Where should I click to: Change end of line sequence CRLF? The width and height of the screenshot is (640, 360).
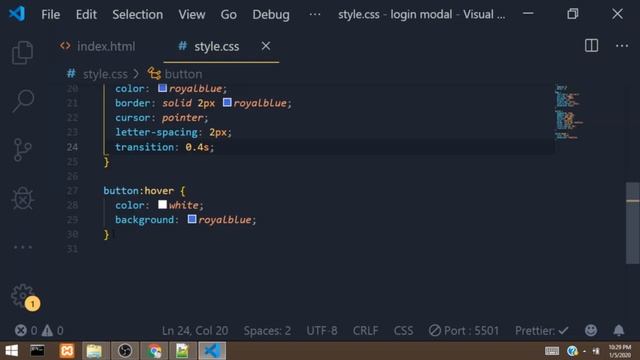coord(366,330)
